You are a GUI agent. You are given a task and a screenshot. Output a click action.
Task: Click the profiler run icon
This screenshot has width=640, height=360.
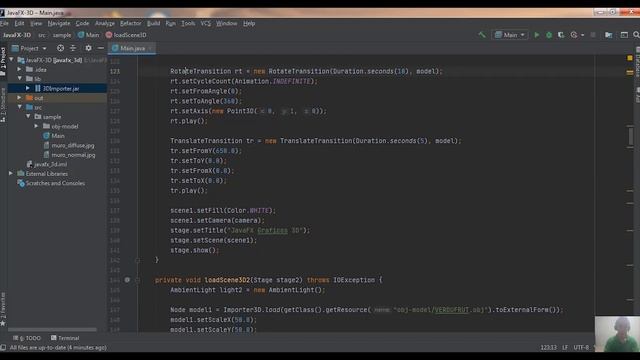coord(574,35)
